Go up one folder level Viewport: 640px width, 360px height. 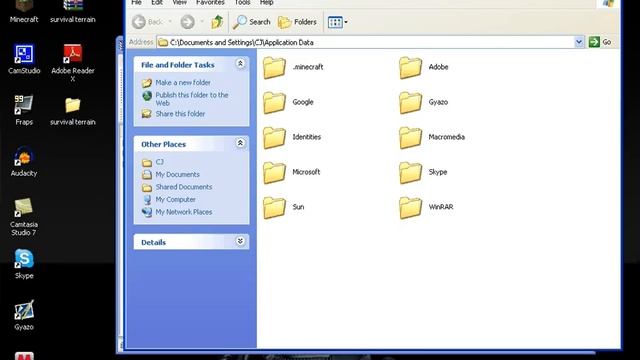pos(217,22)
